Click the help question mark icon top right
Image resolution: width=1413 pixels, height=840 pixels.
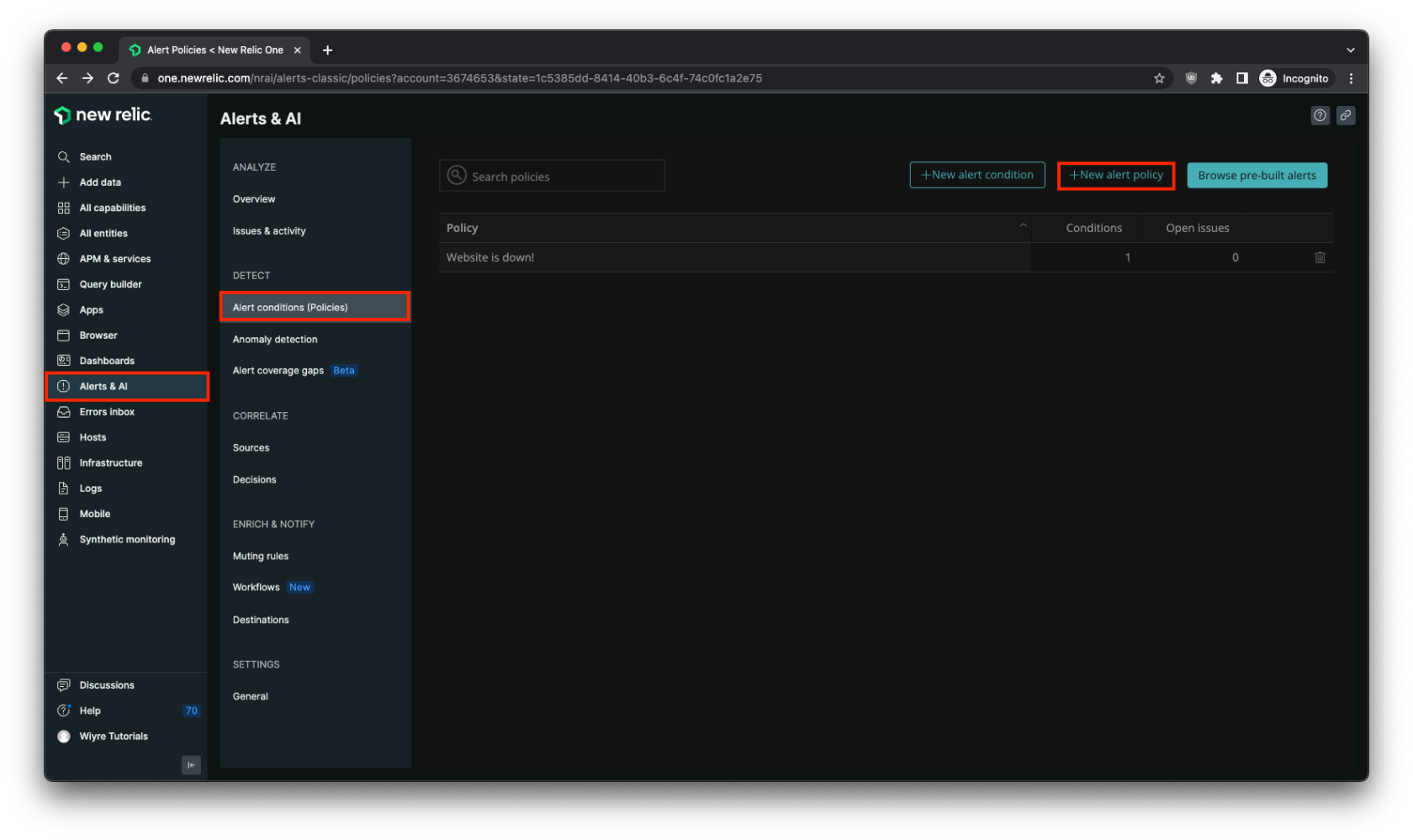coord(1320,116)
